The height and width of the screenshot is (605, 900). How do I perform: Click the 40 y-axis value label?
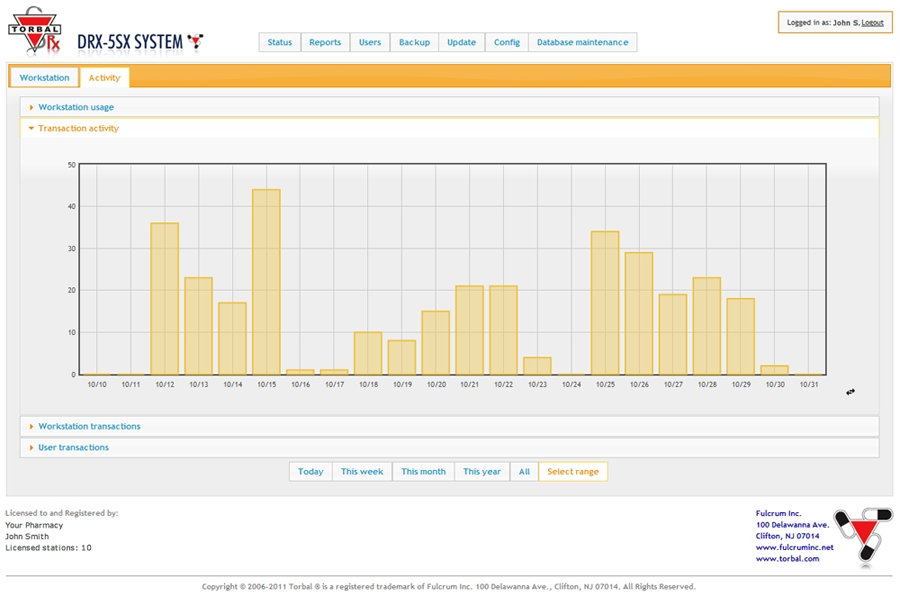pyautogui.click(x=72, y=206)
